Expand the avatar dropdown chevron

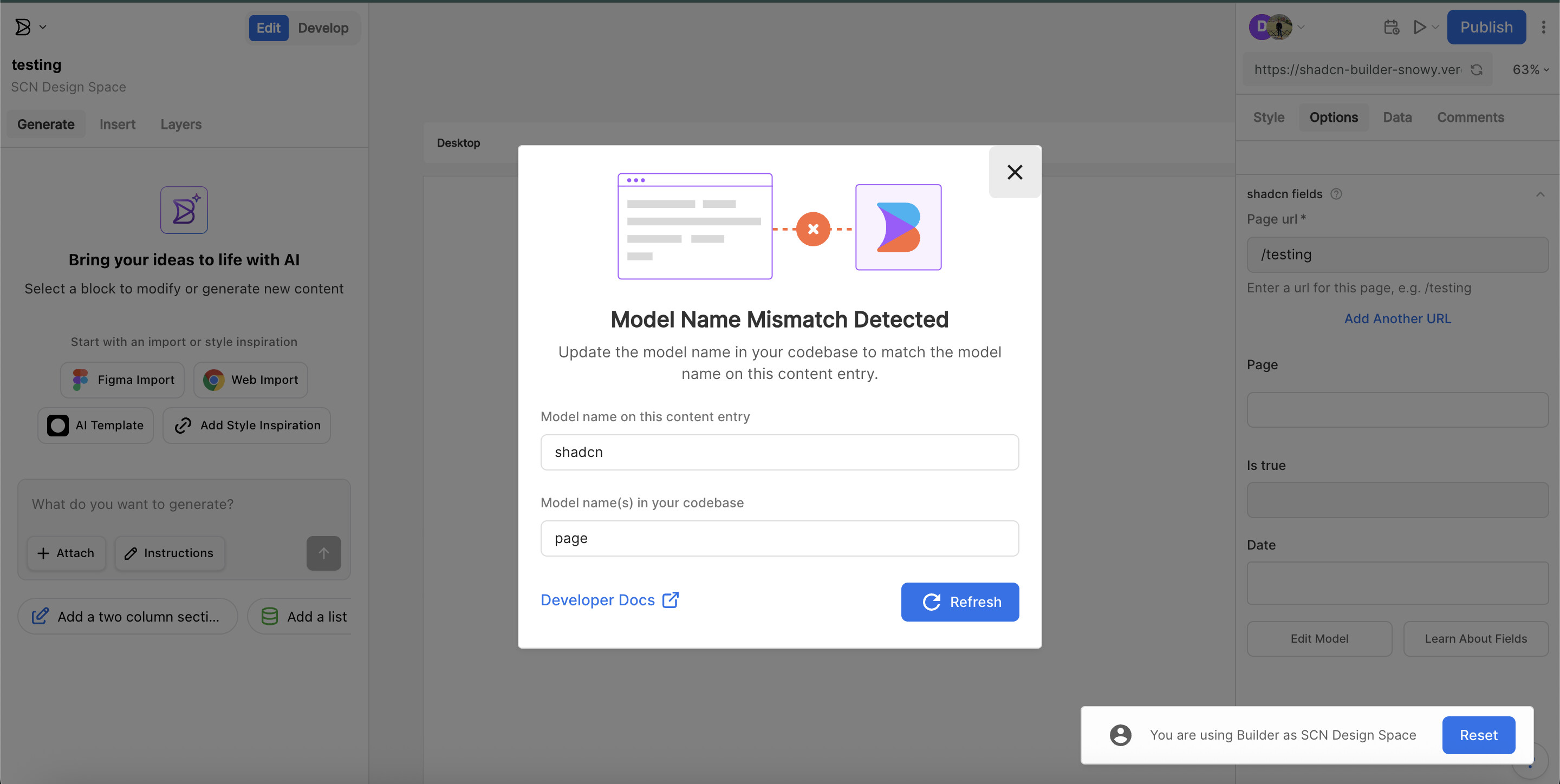1301,27
